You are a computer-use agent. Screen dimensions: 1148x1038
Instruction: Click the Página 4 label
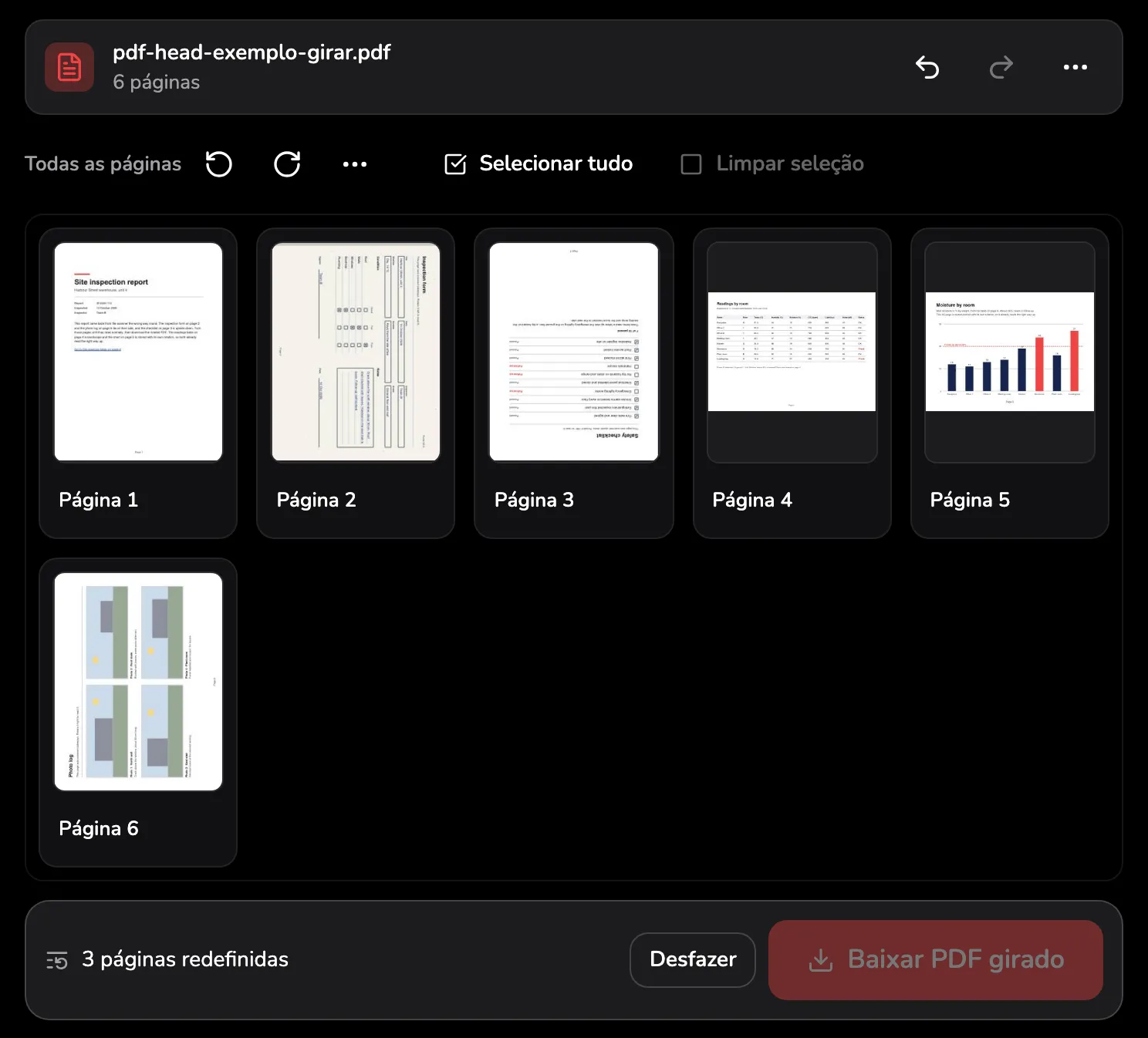pyautogui.click(x=752, y=500)
